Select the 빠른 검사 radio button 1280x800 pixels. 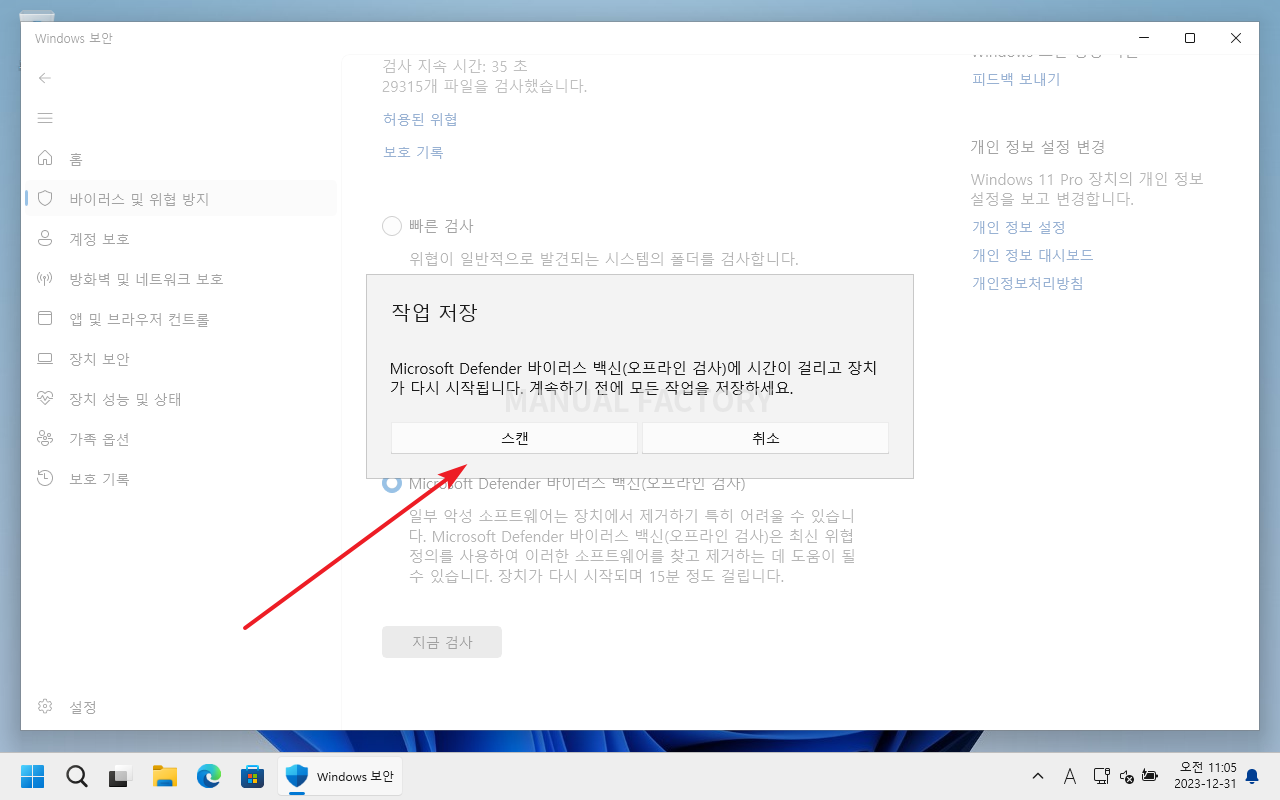tap(392, 226)
